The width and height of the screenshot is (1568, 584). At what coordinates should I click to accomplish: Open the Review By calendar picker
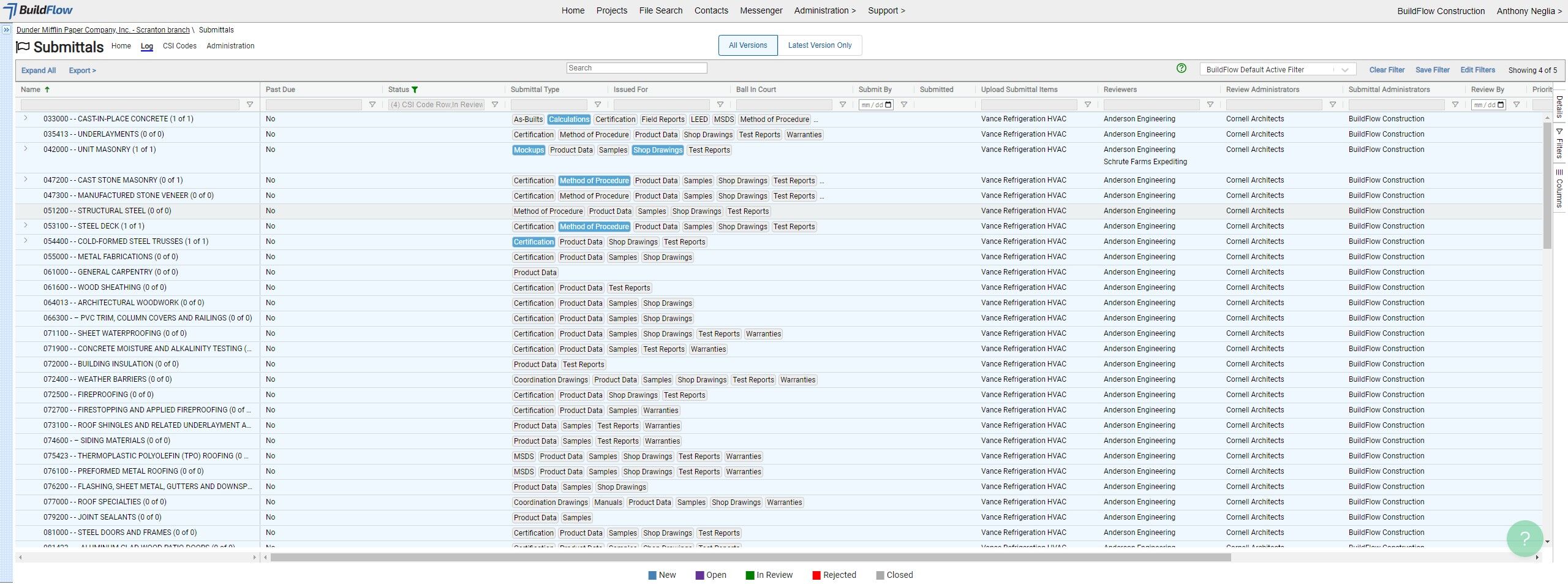click(x=1501, y=105)
